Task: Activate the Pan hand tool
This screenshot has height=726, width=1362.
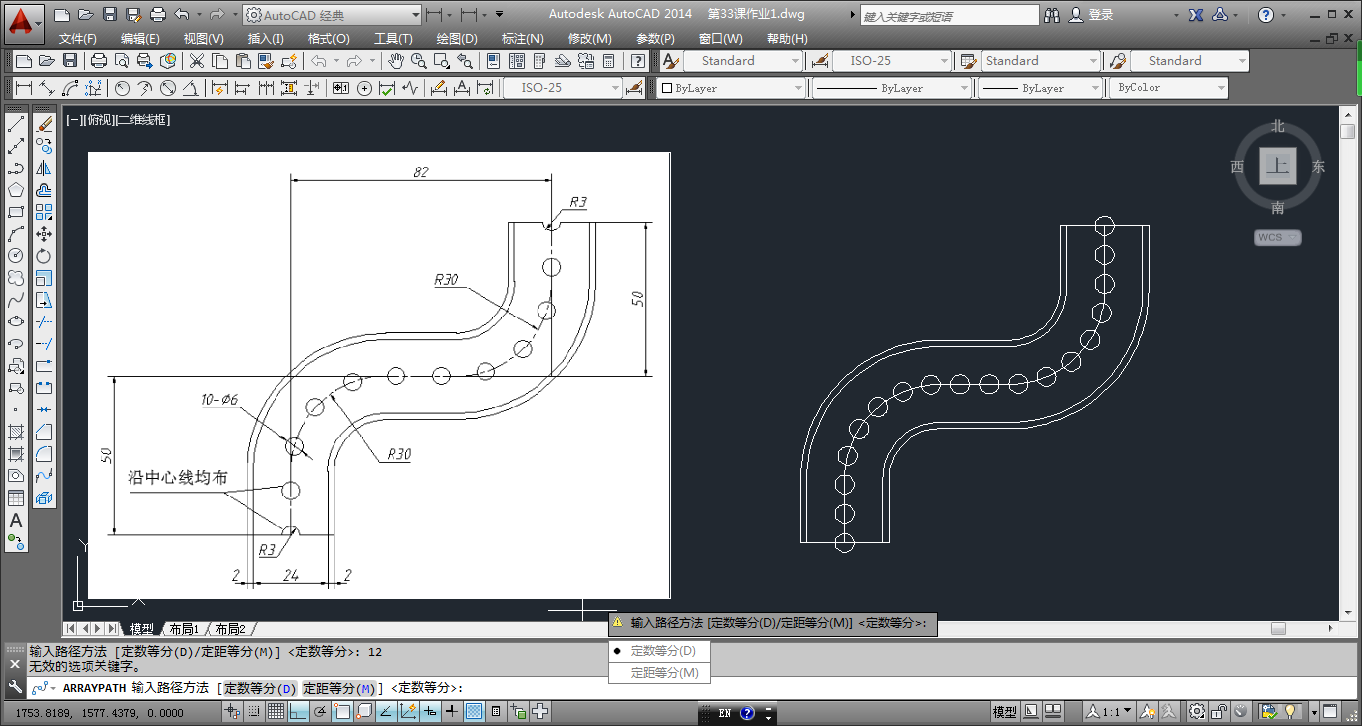Action: click(396, 61)
